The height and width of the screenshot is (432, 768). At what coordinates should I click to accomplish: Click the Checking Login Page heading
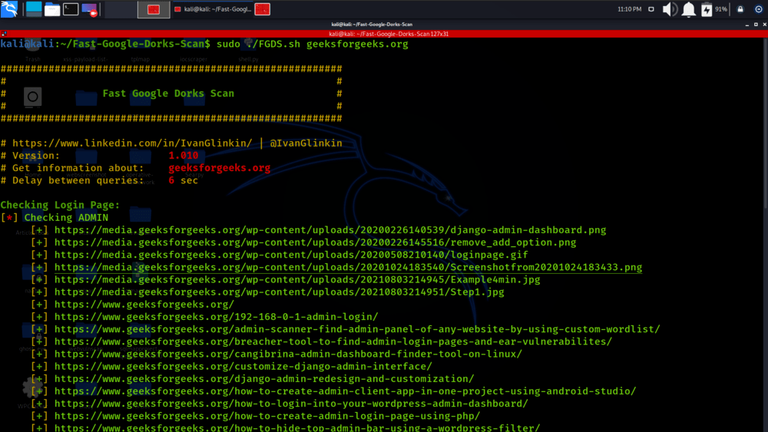(60, 205)
